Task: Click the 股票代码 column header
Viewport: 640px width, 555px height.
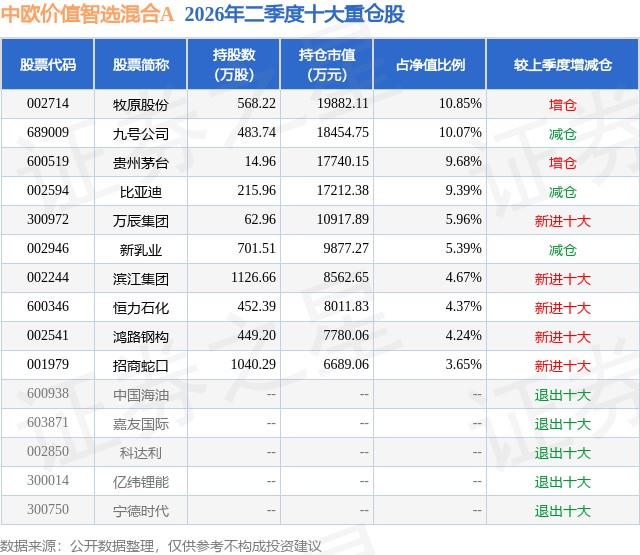Action: pos(48,64)
